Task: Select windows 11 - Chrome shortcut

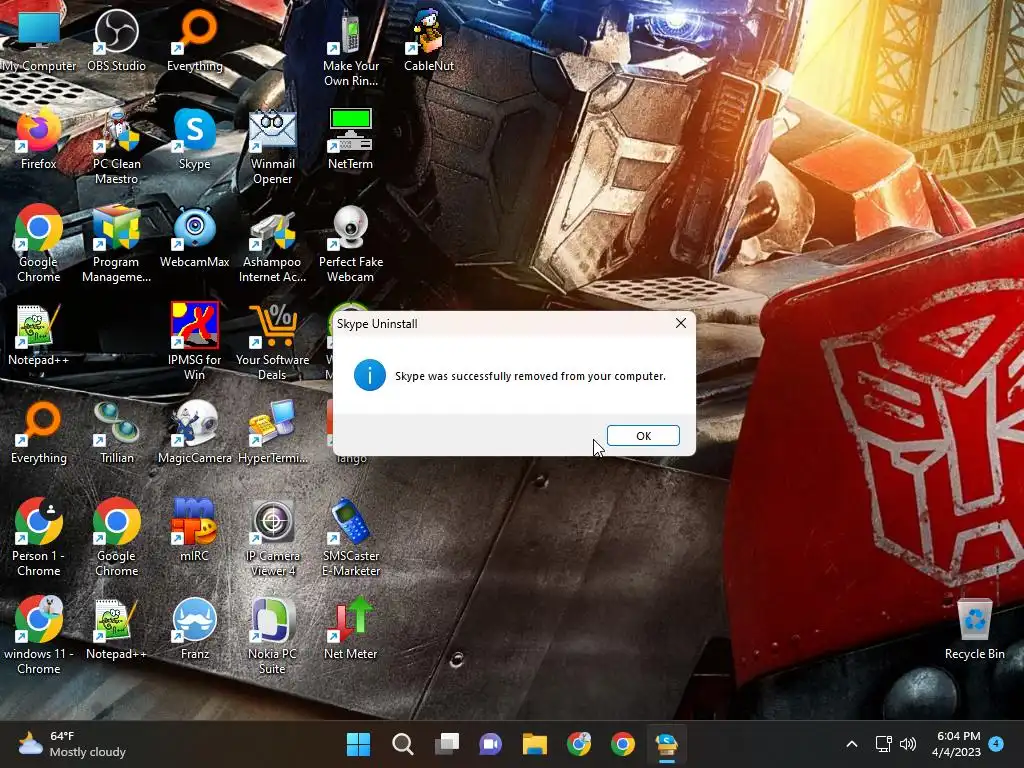Action: click(x=39, y=636)
